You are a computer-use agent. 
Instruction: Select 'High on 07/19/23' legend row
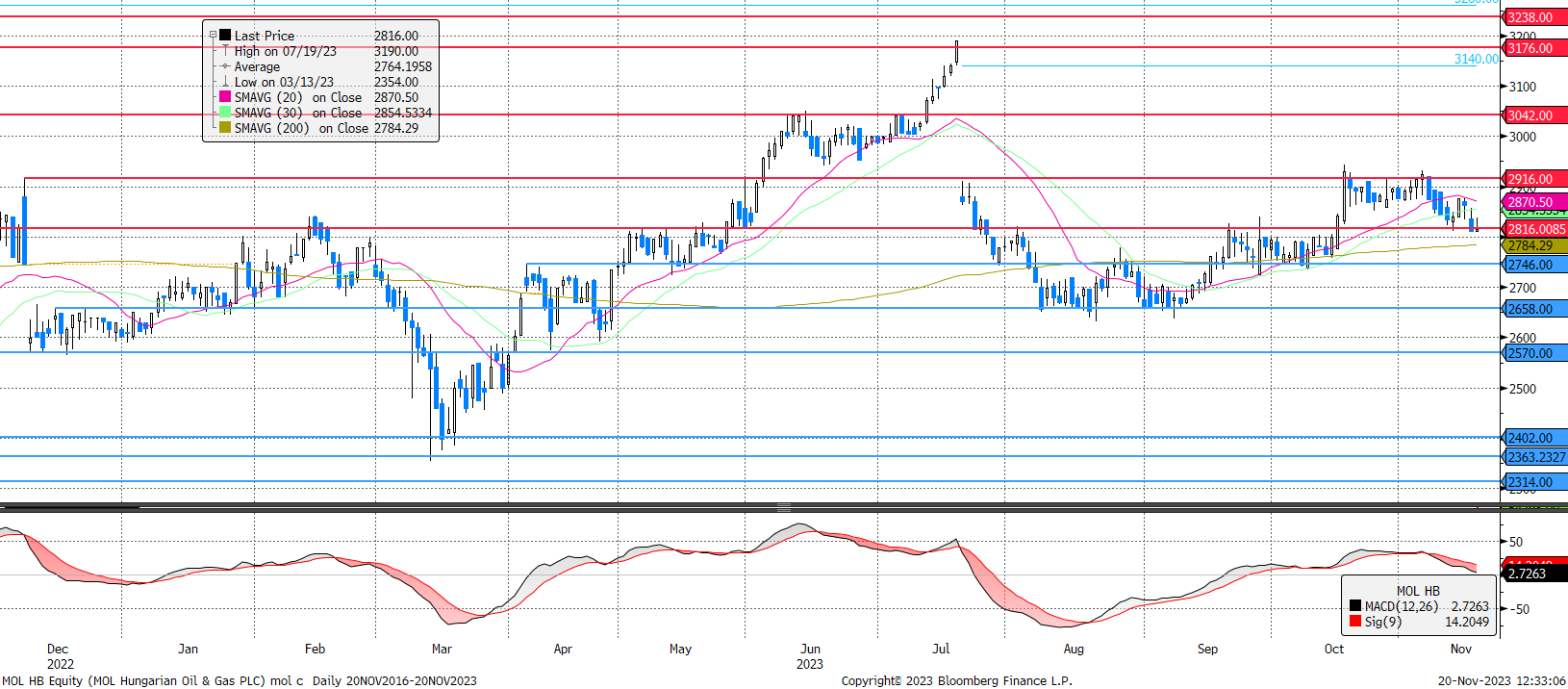286,51
